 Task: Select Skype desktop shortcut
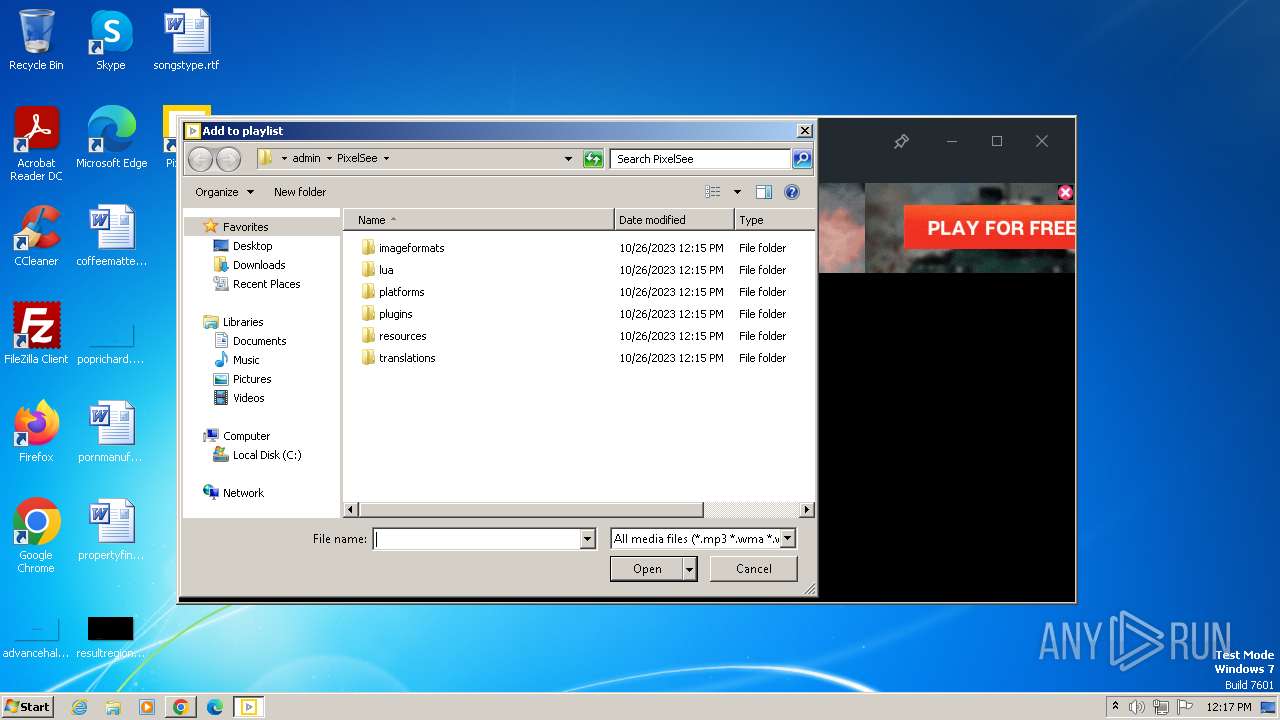(x=111, y=41)
